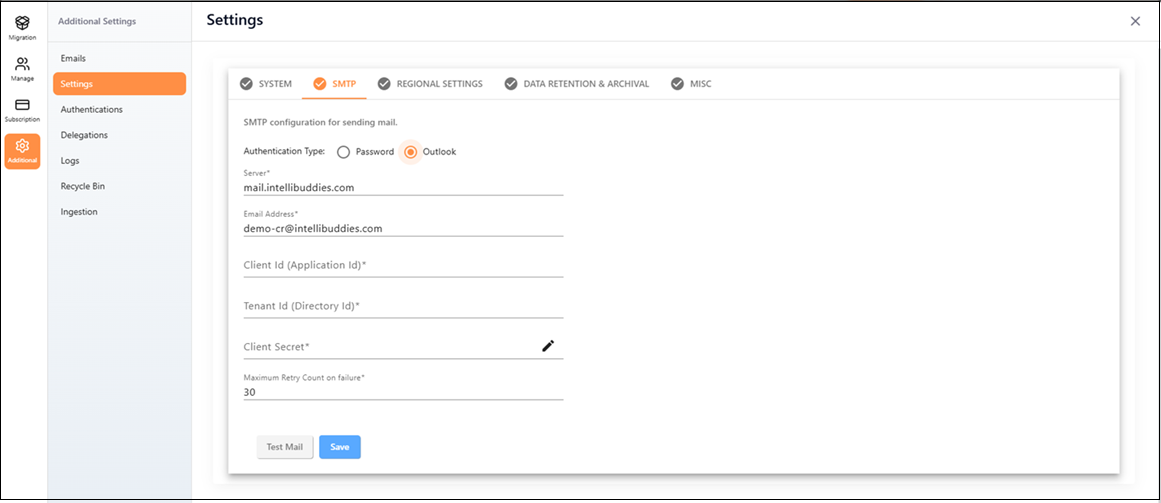Save the SMTP configuration
Image resolution: width=1161 pixels, height=503 pixels.
(x=340, y=447)
